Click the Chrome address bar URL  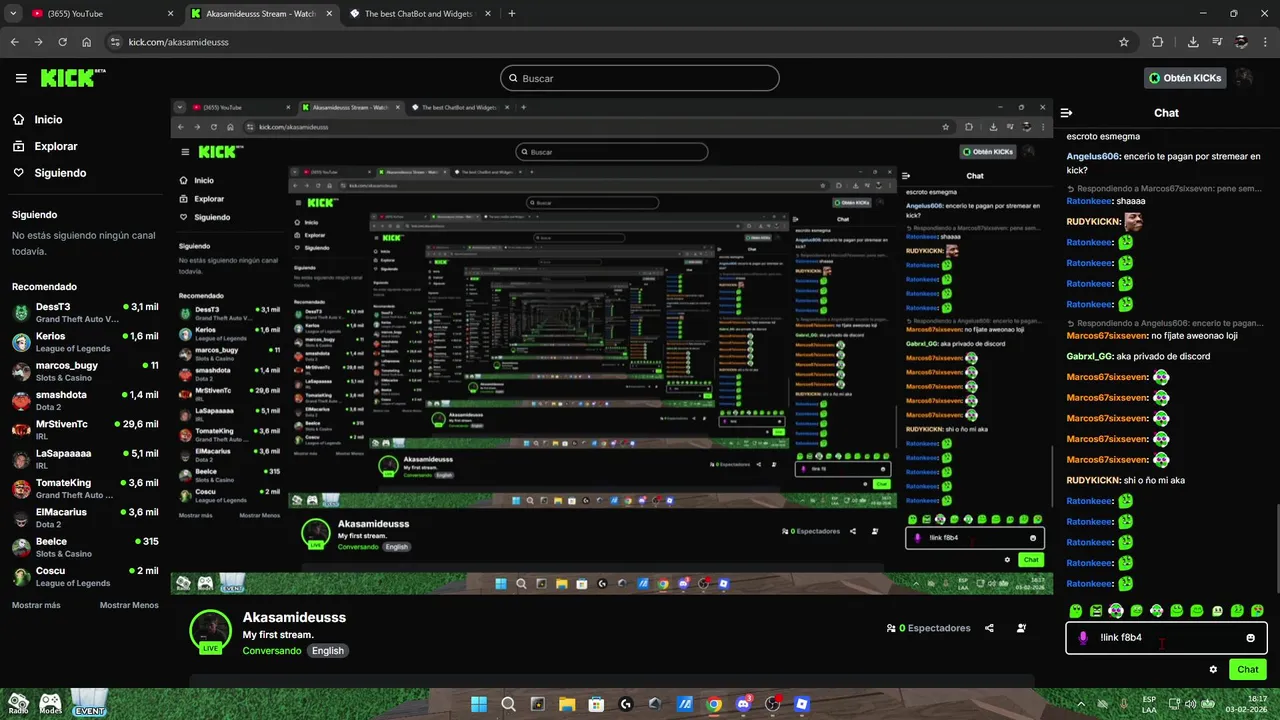click(179, 42)
